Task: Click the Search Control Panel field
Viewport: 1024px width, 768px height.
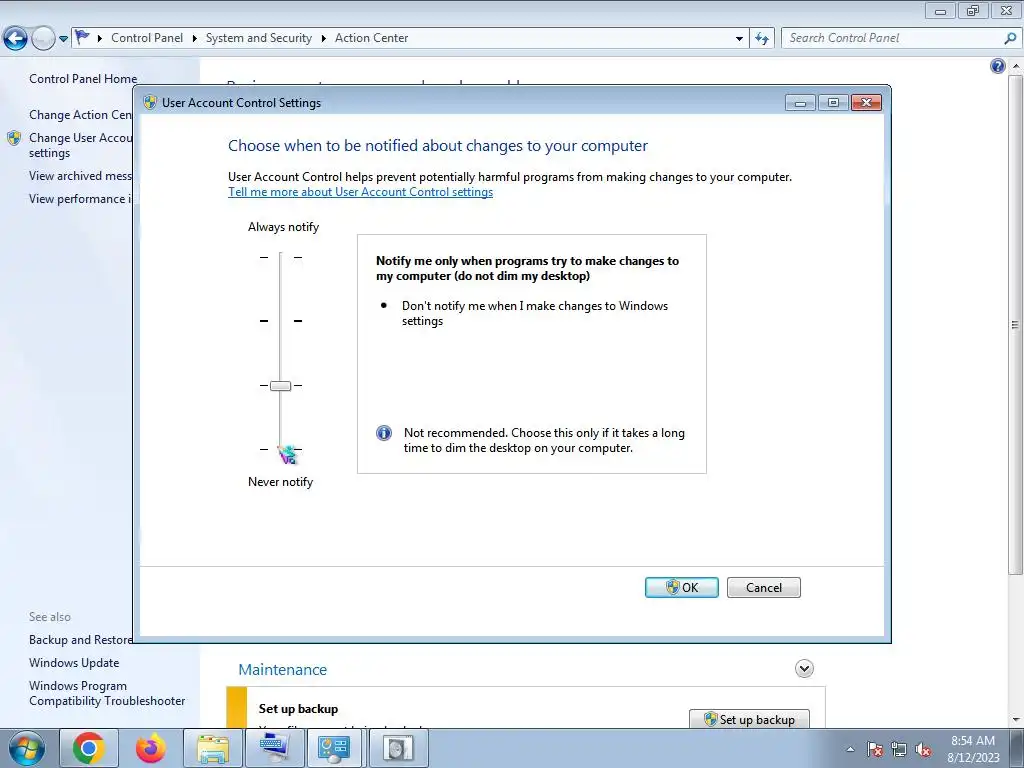Action: 893,38
